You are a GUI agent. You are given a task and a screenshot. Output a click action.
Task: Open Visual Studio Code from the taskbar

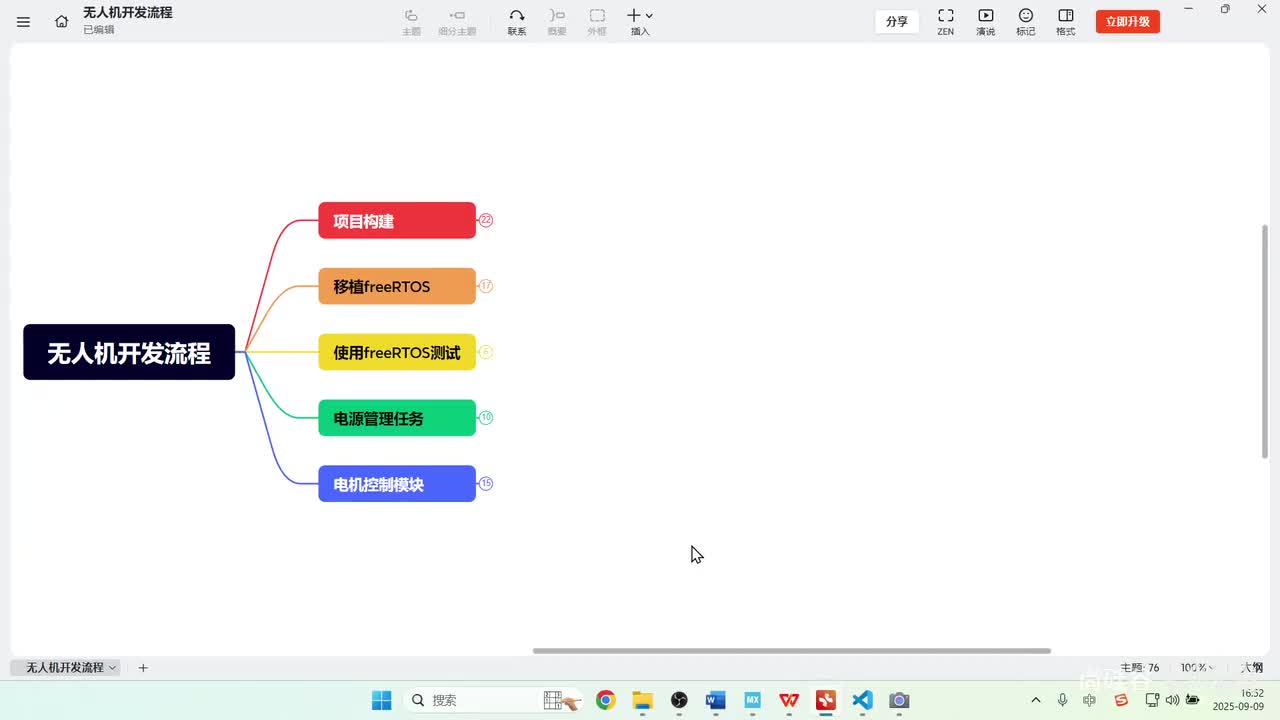coord(863,700)
